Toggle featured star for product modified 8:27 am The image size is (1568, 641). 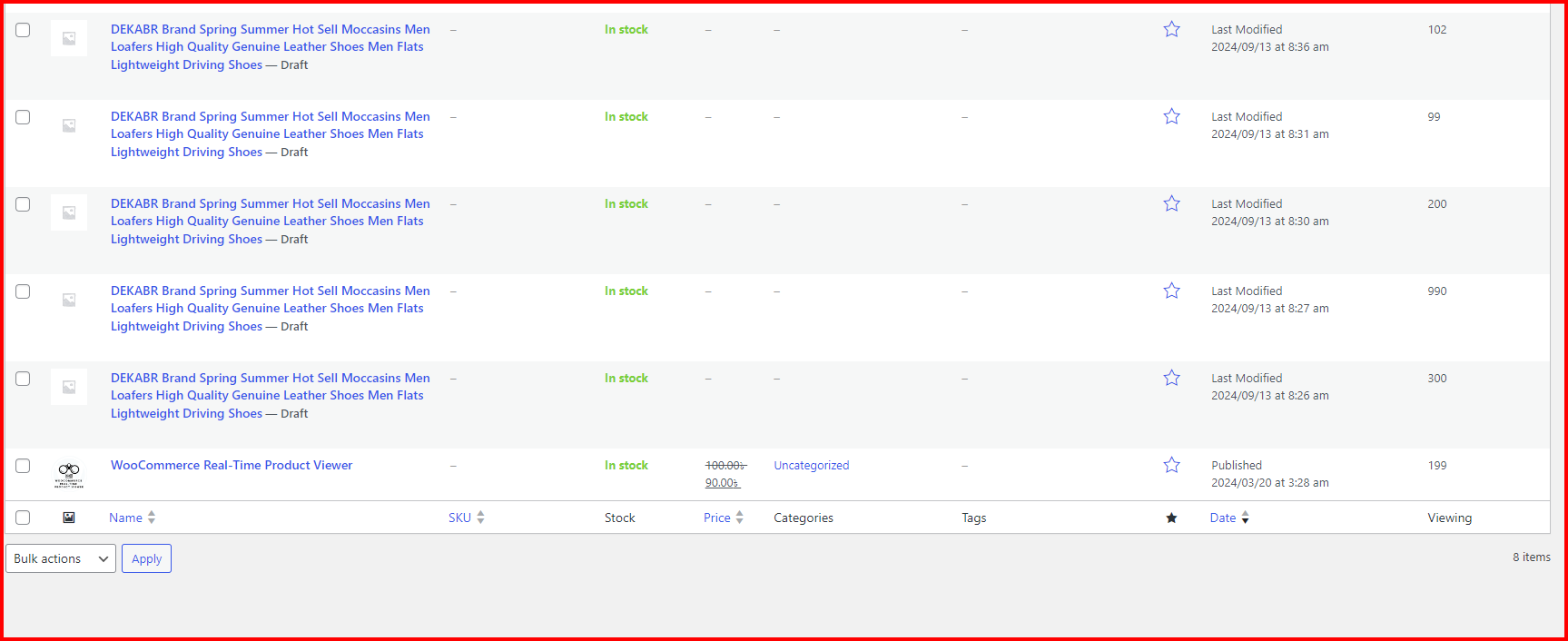[x=1171, y=291]
